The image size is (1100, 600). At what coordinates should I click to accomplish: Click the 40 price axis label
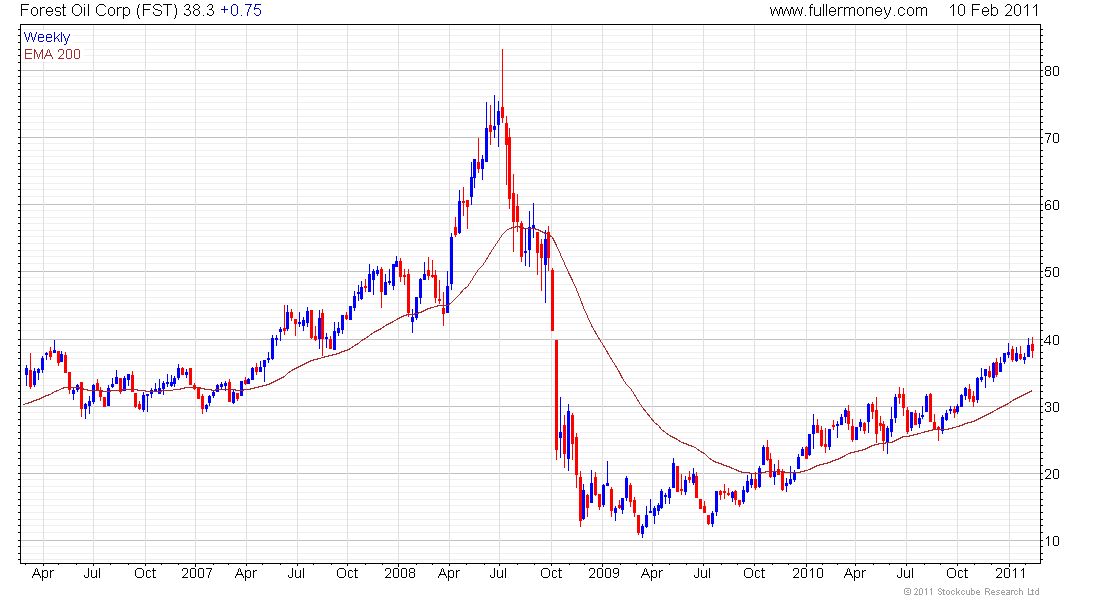[1052, 340]
